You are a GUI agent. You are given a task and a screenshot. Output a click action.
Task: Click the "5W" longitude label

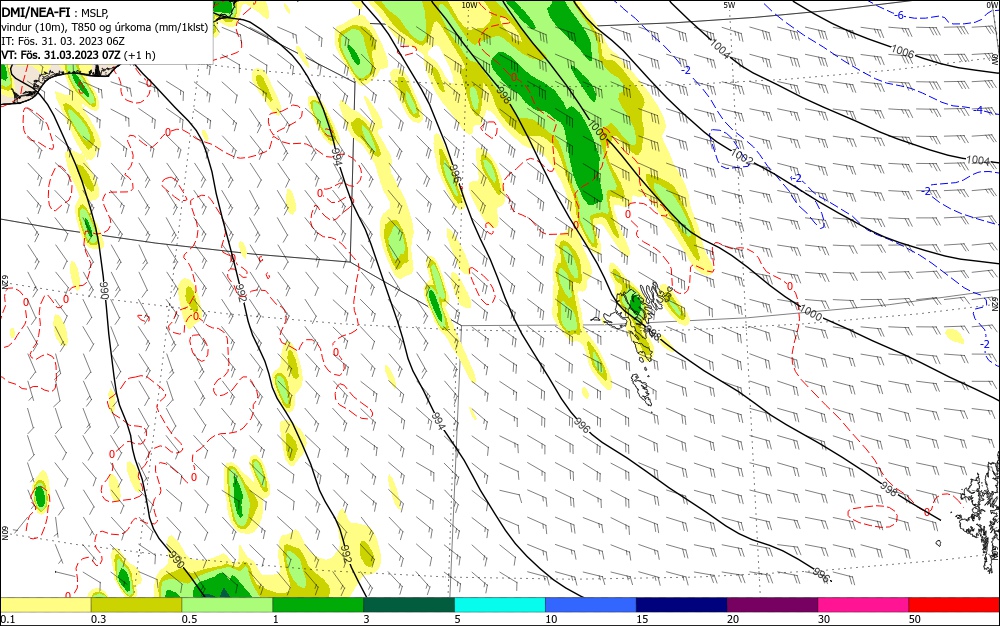click(x=730, y=5)
